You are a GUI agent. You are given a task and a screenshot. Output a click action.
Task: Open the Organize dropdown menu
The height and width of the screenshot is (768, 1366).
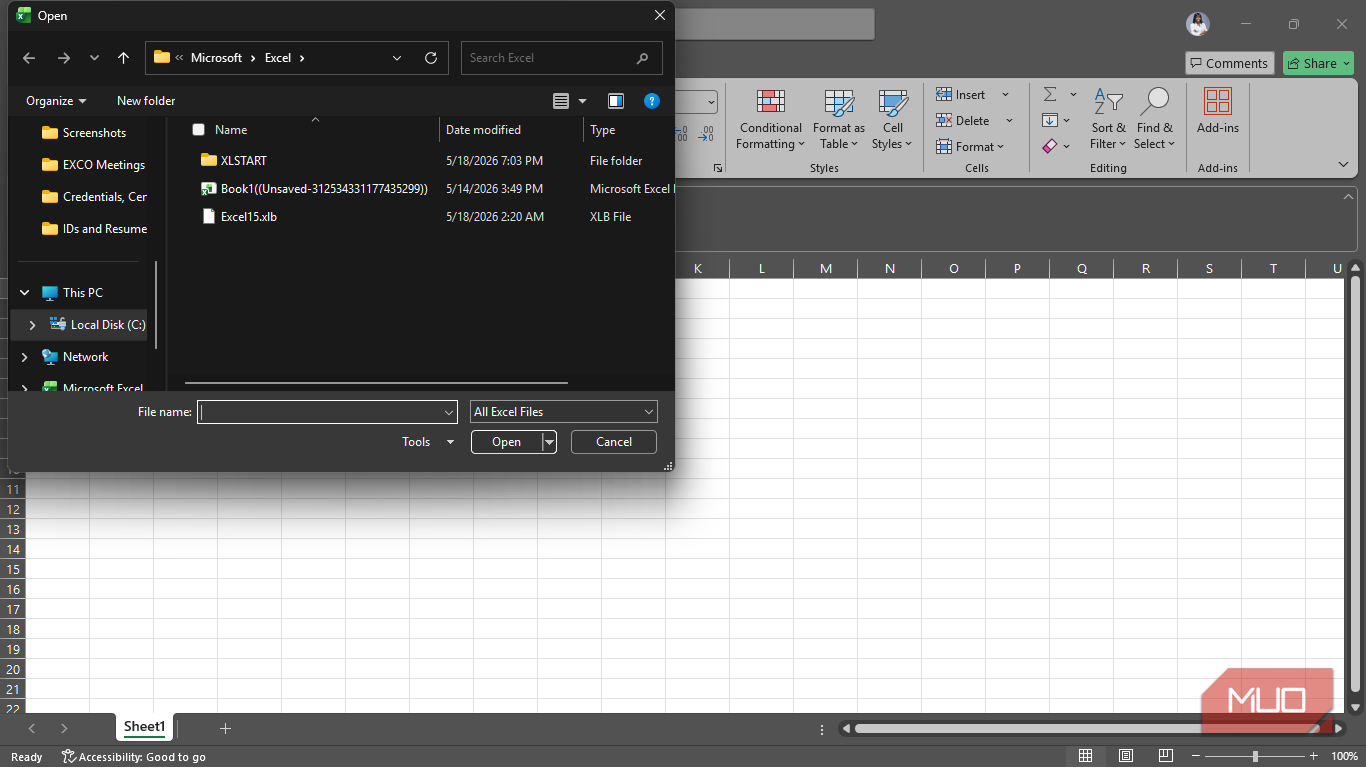(x=56, y=101)
